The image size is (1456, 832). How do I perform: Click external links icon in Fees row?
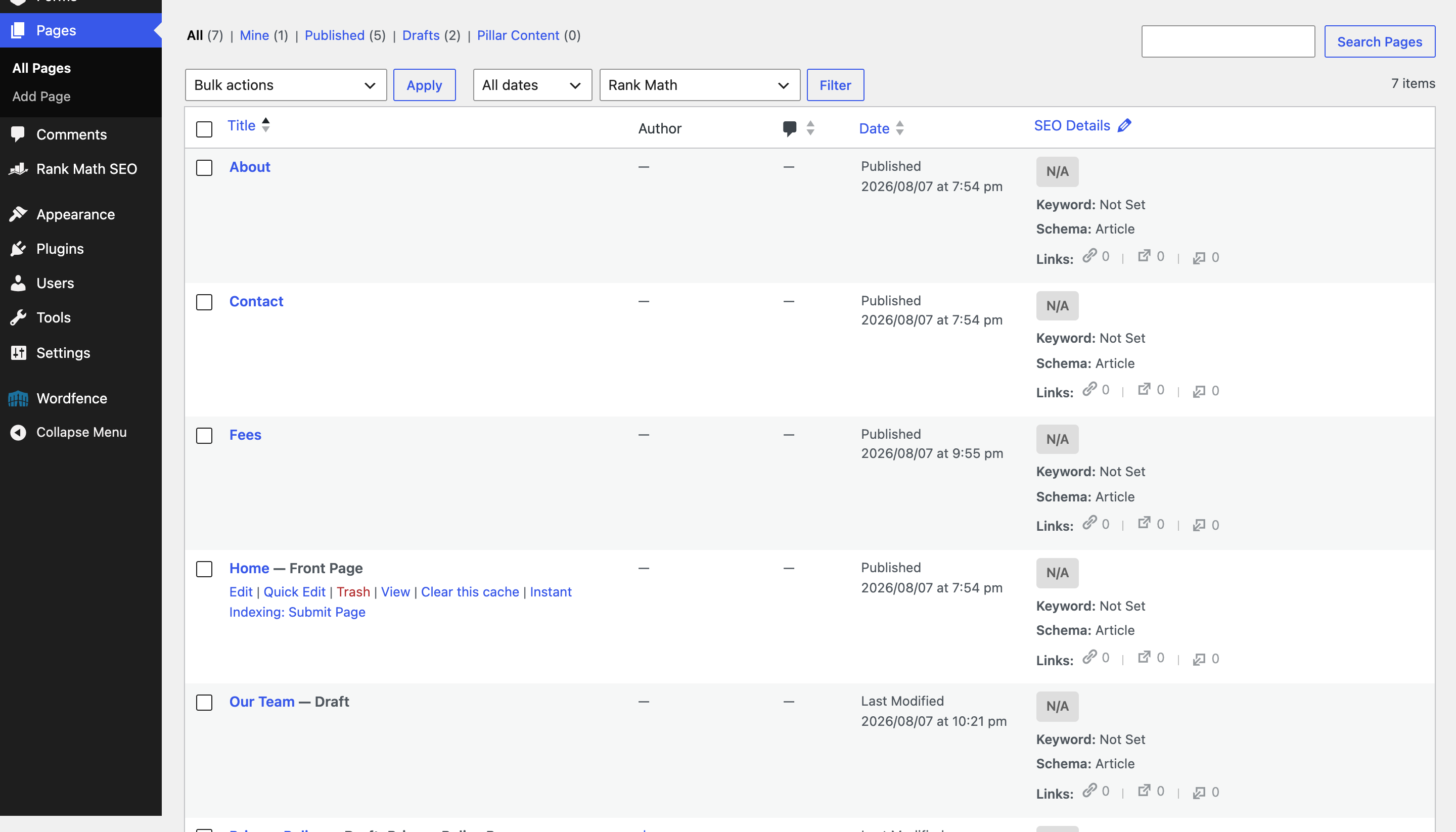pyautogui.click(x=1144, y=522)
